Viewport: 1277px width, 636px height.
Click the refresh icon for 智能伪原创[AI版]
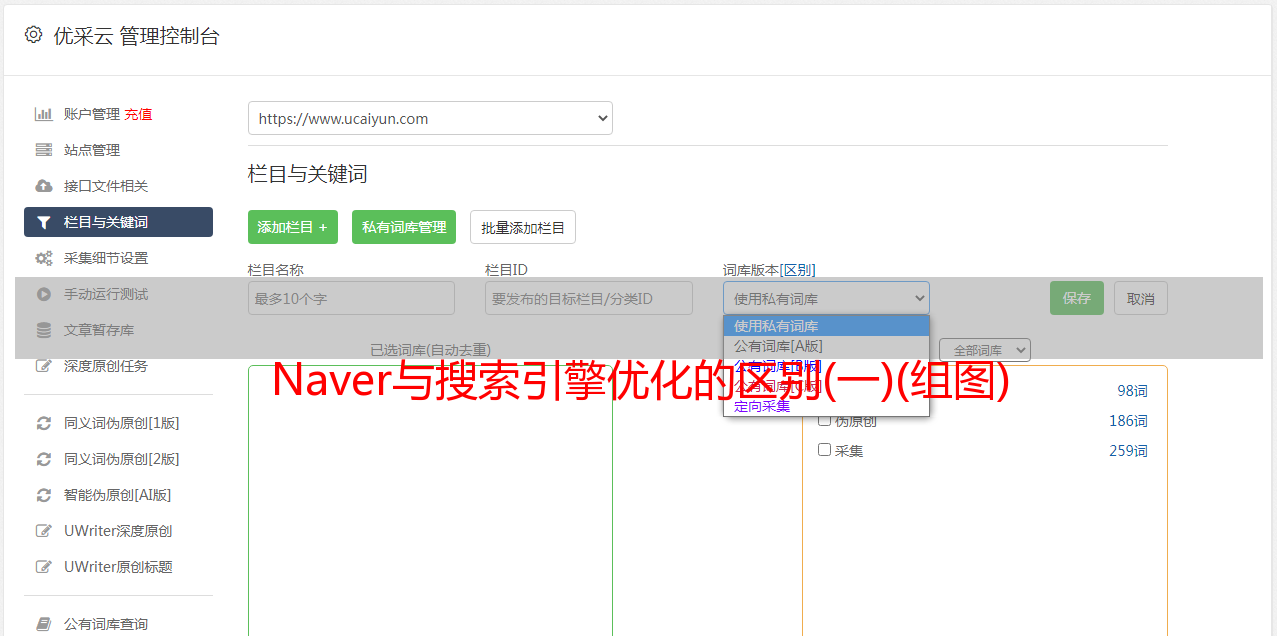[x=43, y=495]
